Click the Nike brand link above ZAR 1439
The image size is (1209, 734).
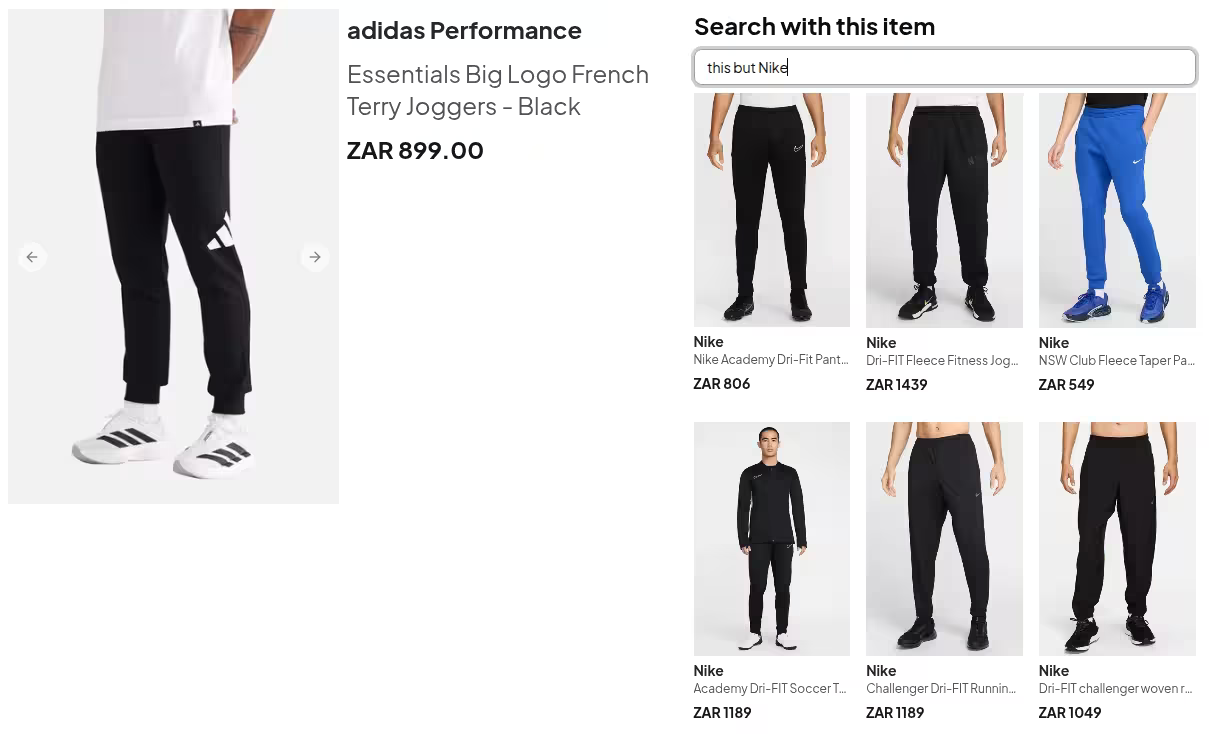[881, 341]
